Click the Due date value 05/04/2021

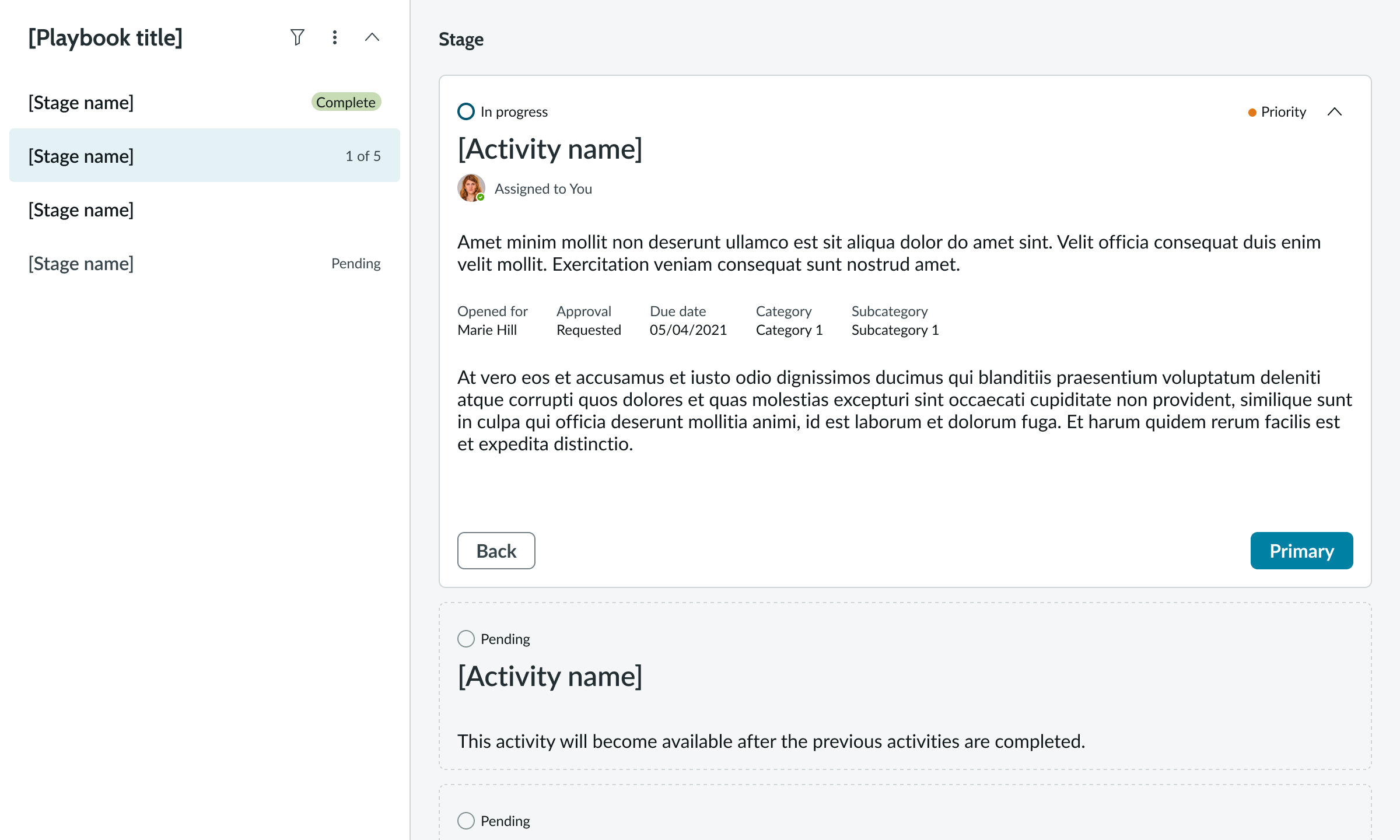pyautogui.click(x=688, y=330)
